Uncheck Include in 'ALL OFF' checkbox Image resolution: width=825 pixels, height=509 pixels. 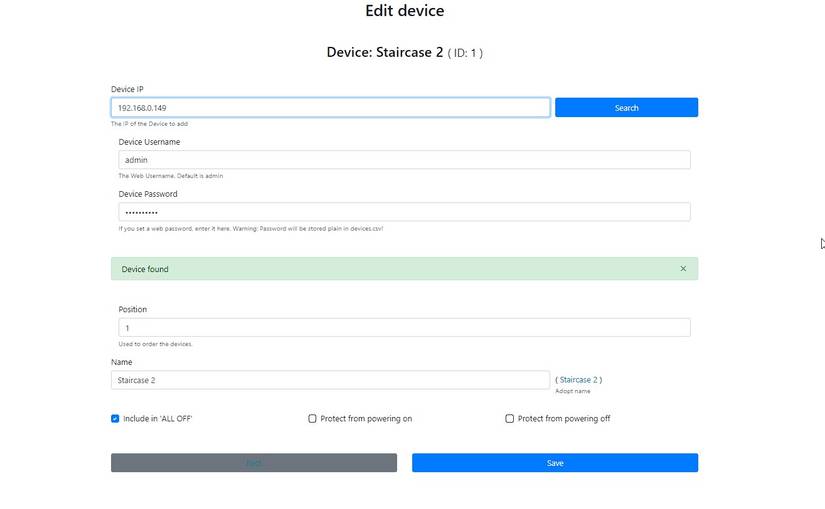point(115,418)
